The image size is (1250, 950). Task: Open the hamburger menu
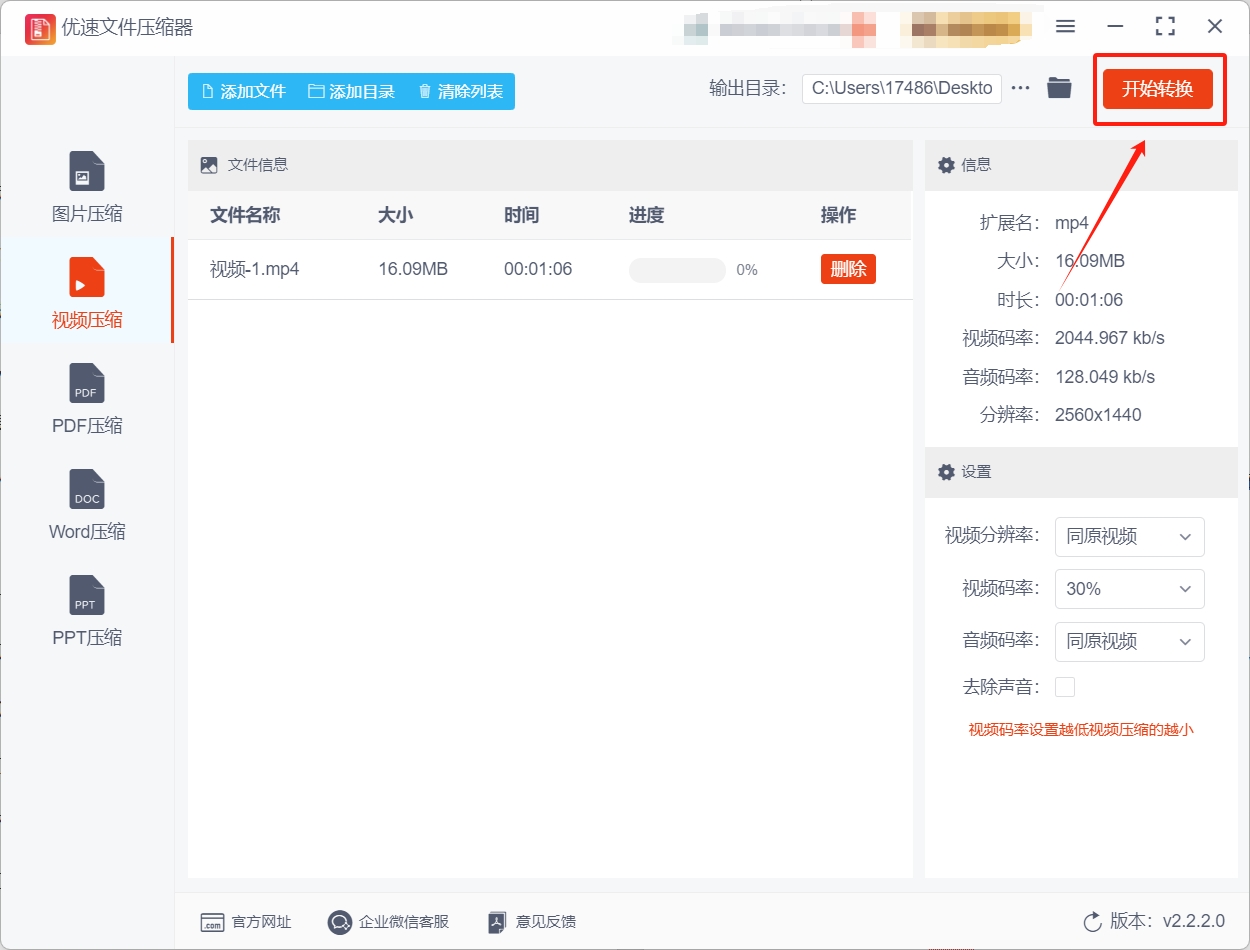(1065, 27)
